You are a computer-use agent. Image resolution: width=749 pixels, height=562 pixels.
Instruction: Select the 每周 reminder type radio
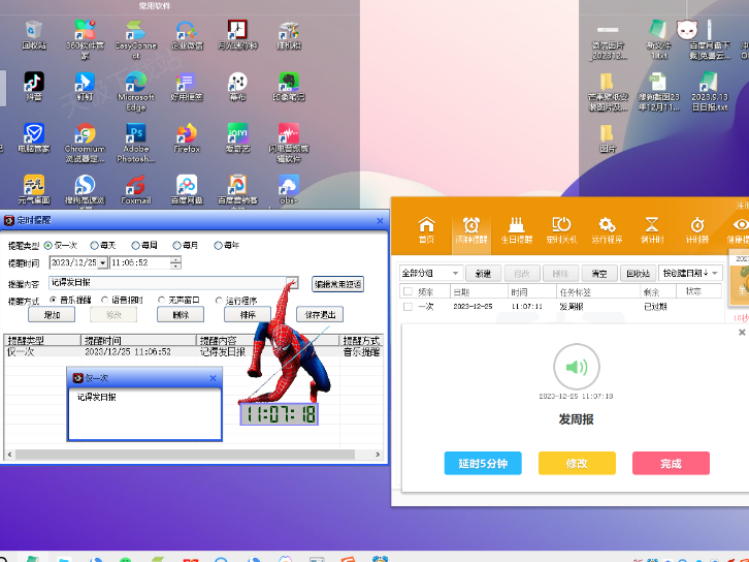point(136,245)
